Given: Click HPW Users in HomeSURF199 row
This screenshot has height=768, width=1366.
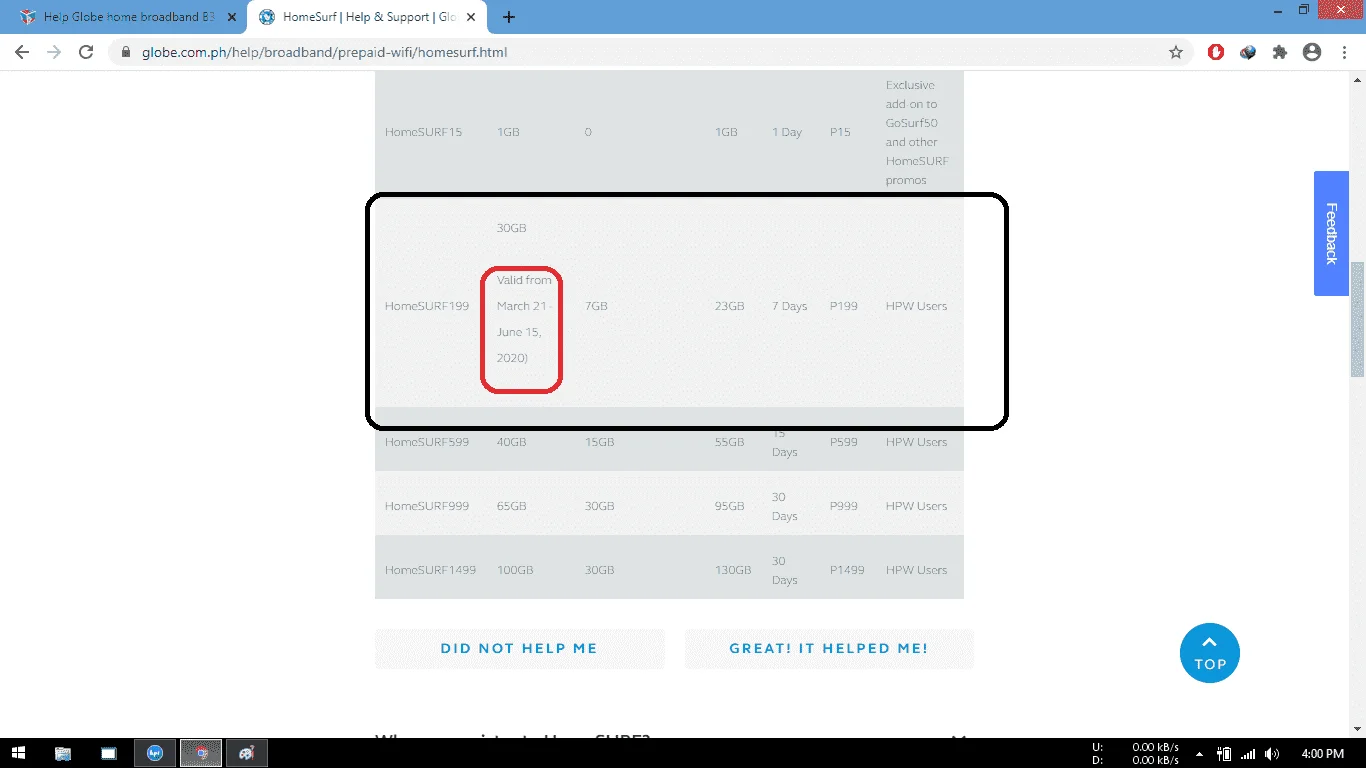Looking at the screenshot, I should click(916, 306).
